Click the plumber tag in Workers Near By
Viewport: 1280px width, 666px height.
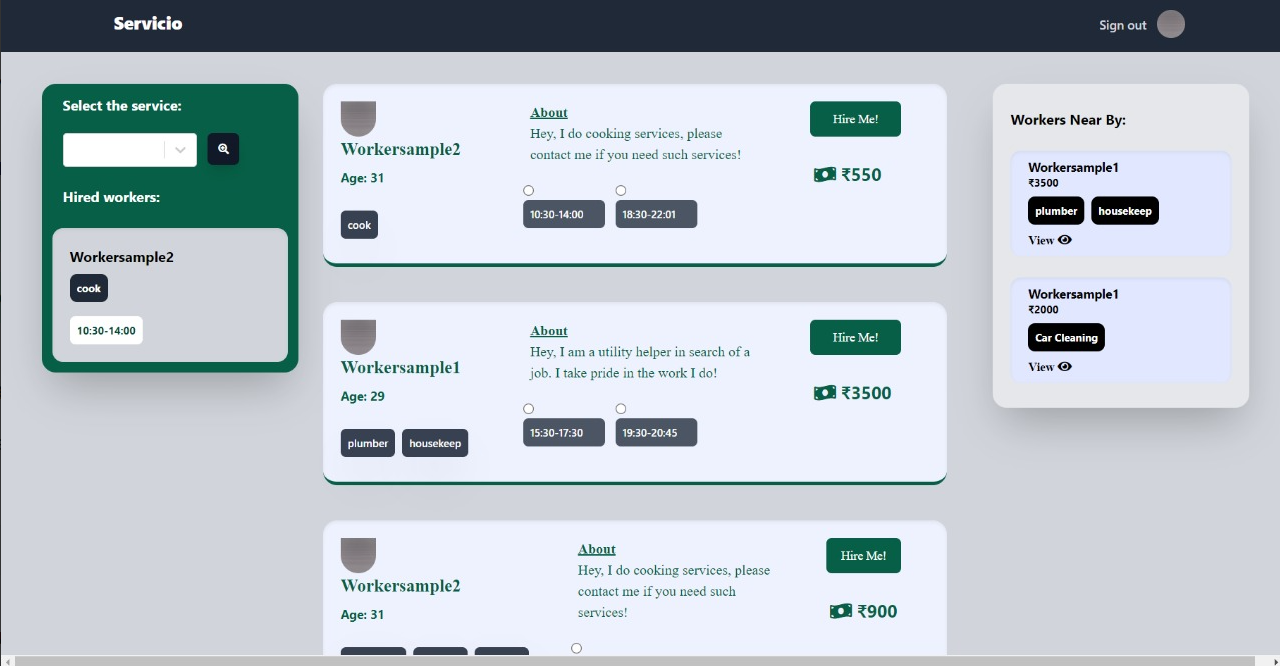coord(1056,210)
